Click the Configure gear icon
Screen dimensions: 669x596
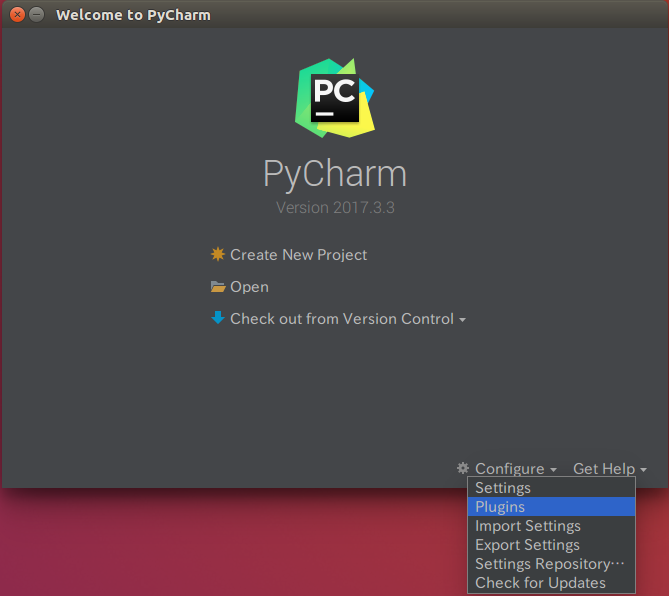click(x=463, y=468)
